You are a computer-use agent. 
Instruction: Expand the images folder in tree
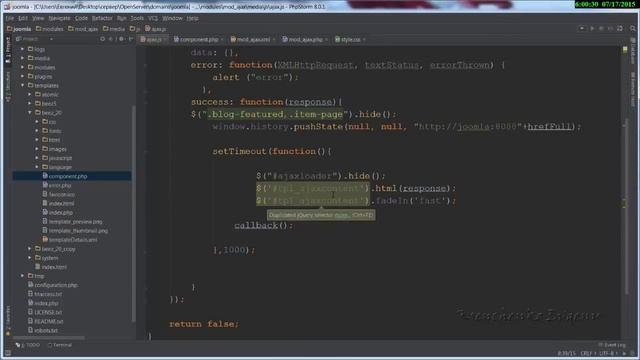pos(37,149)
